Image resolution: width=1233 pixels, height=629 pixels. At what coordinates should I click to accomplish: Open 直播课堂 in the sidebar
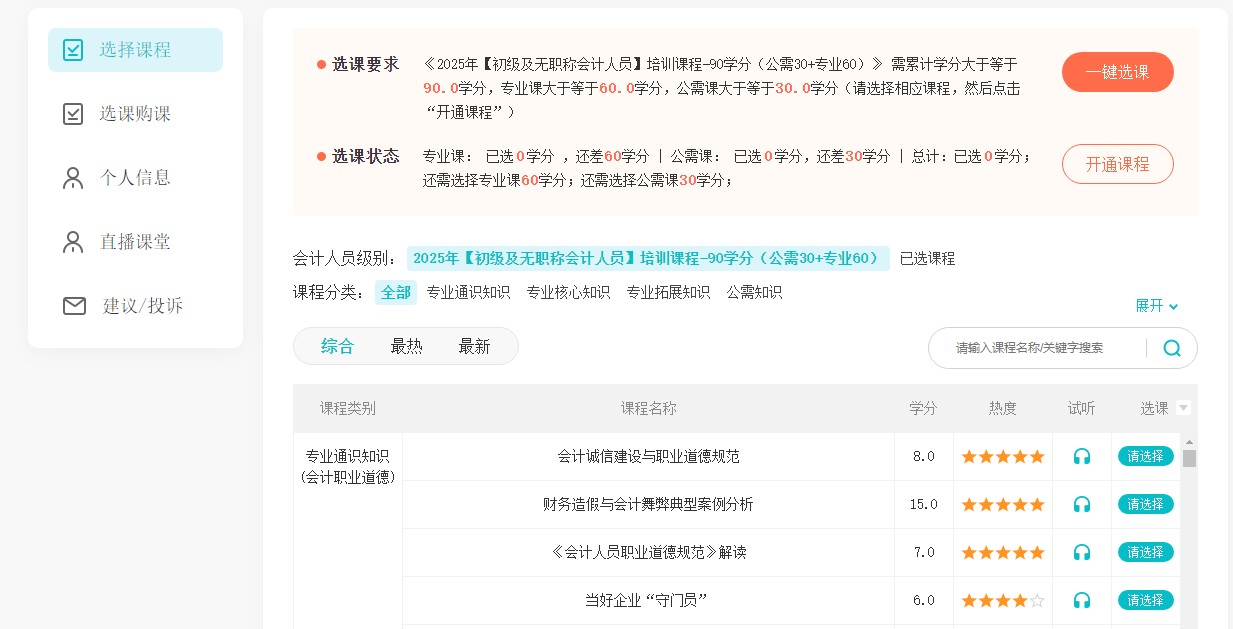[135, 242]
